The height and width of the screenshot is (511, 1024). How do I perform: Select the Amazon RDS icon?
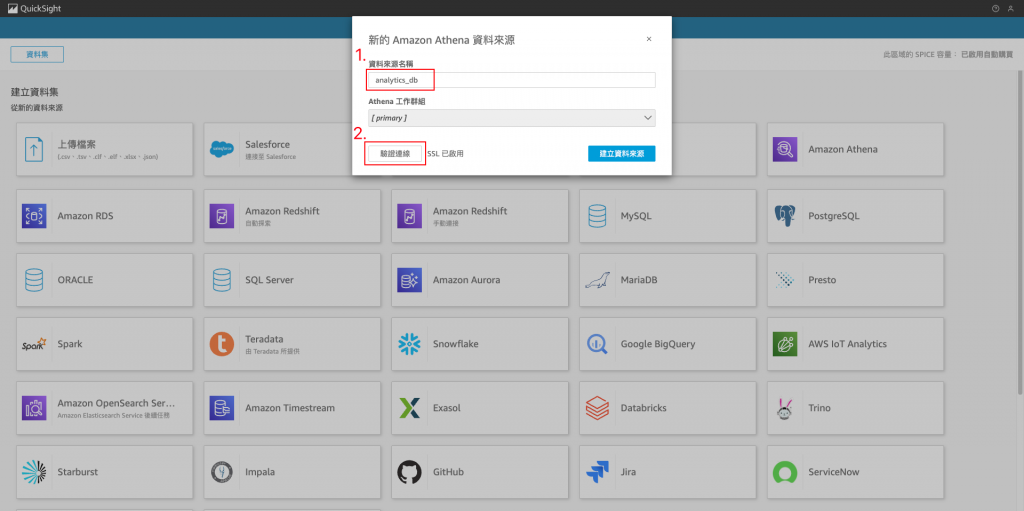coord(33,216)
